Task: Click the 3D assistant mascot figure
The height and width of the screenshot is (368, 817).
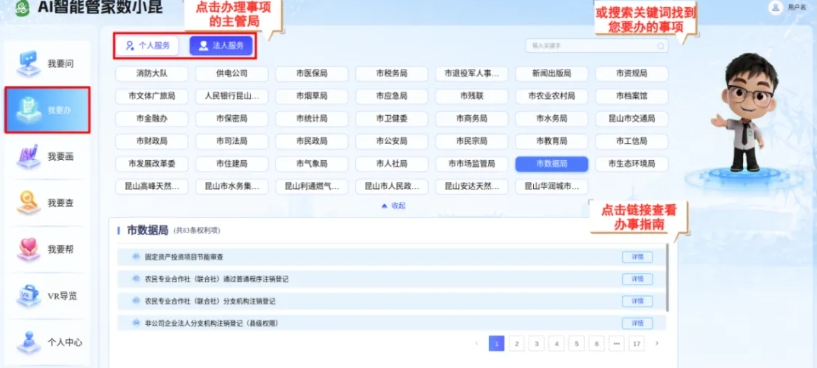Action: click(x=744, y=112)
